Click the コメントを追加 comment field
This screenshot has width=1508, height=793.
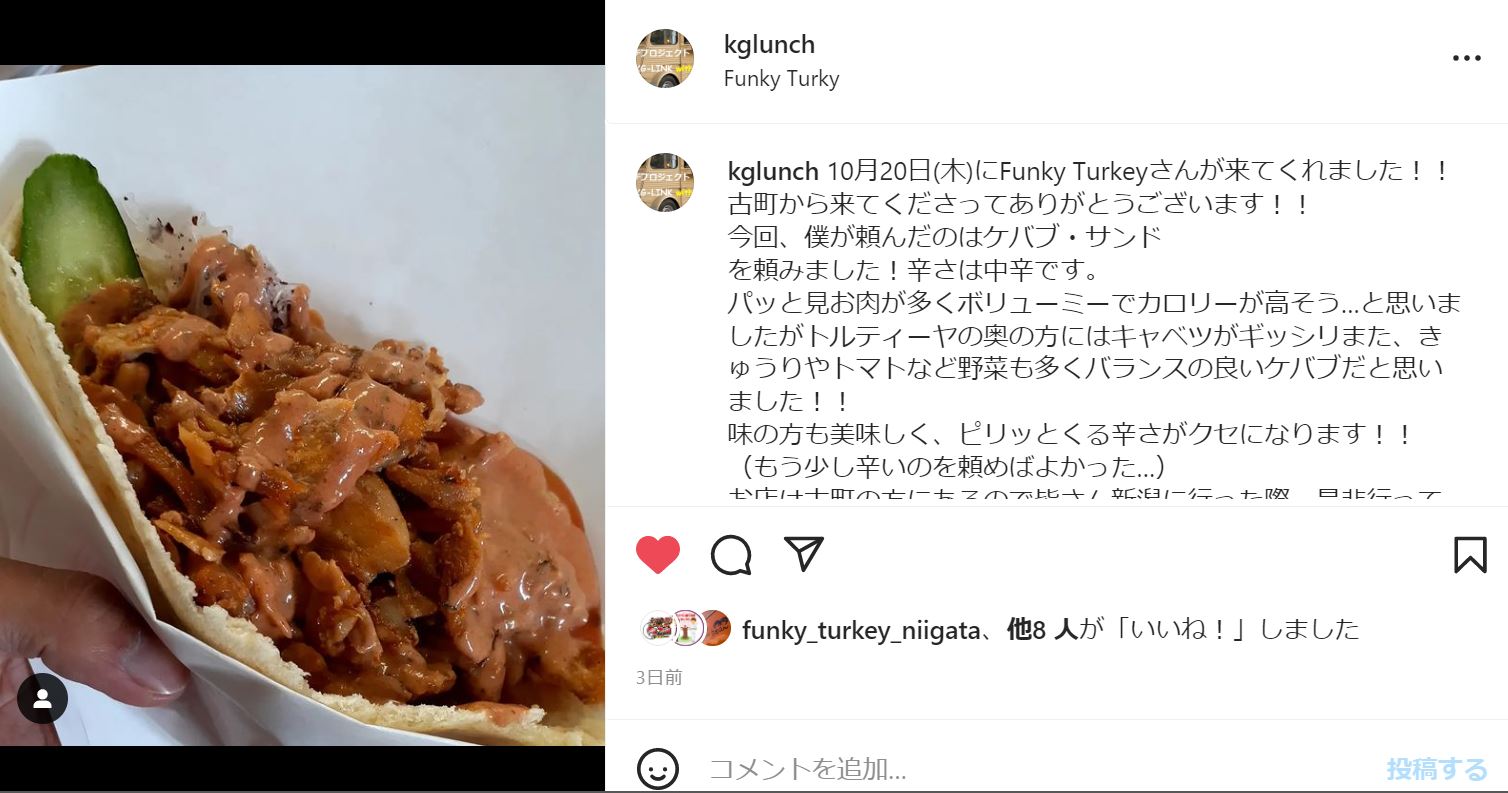tap(1040, 769)
